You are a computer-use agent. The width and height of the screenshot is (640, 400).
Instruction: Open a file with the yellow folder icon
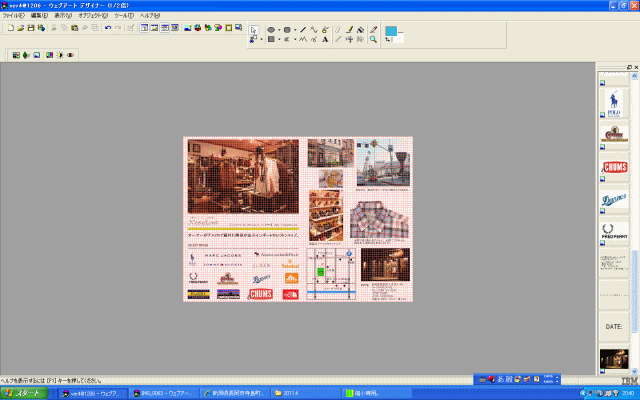coord(20,28)
